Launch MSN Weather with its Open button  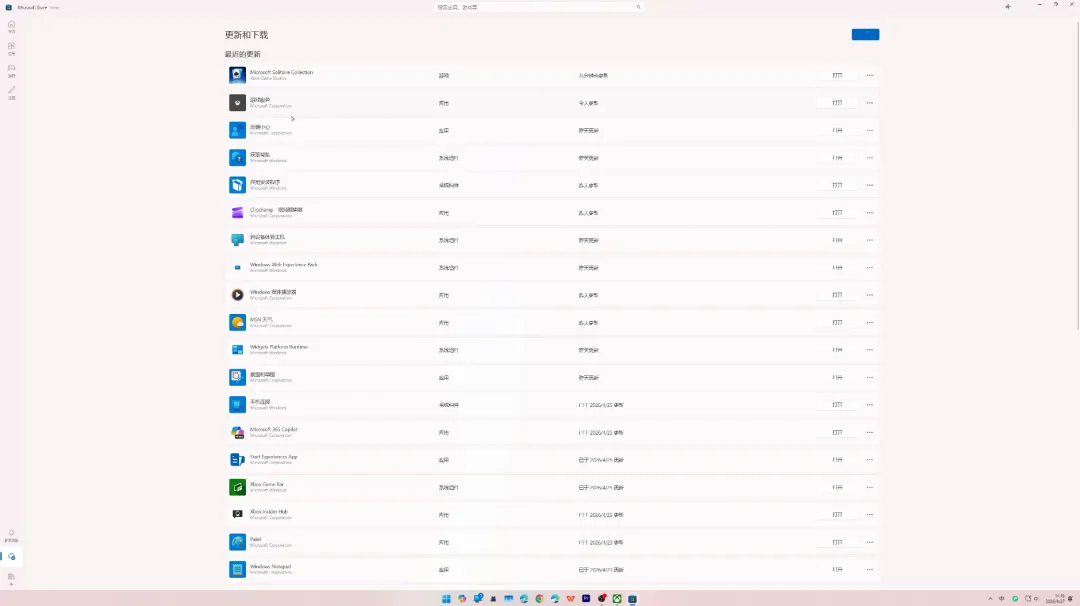point(837,322)
